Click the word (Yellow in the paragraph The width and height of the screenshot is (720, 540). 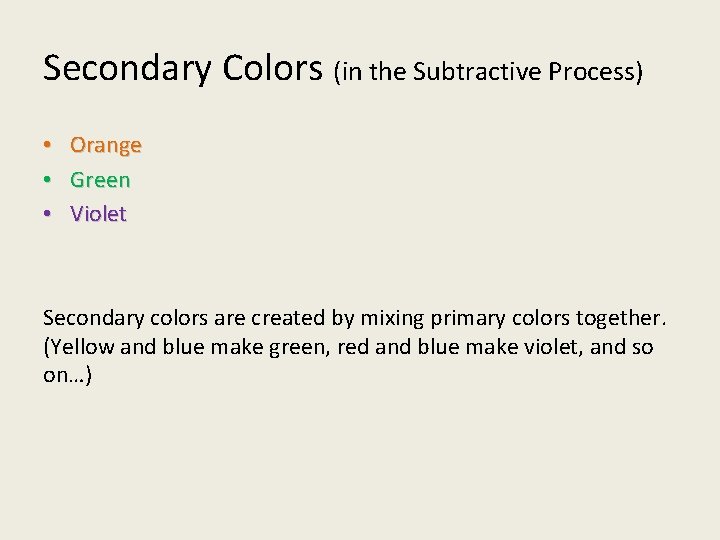click(79, 347)
